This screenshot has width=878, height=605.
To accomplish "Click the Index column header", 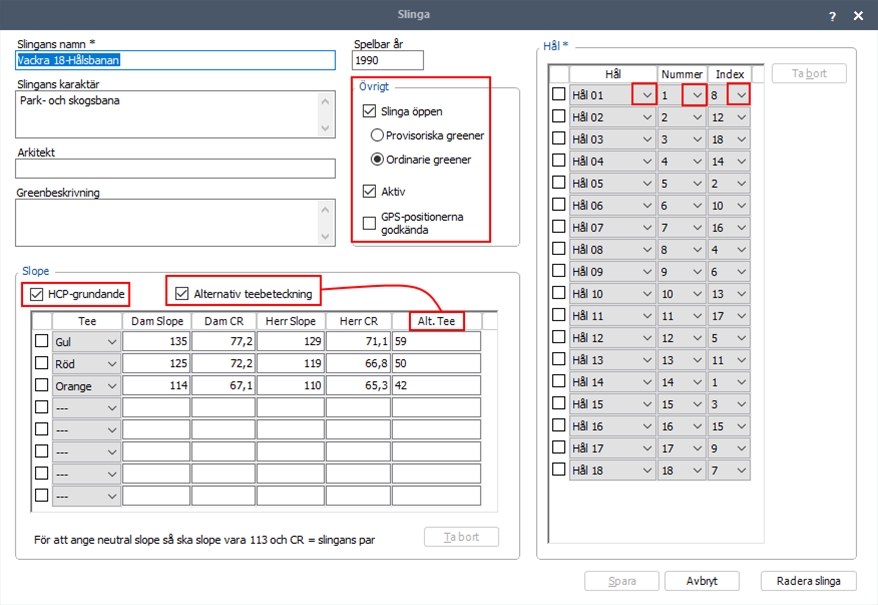I will 730,74.
